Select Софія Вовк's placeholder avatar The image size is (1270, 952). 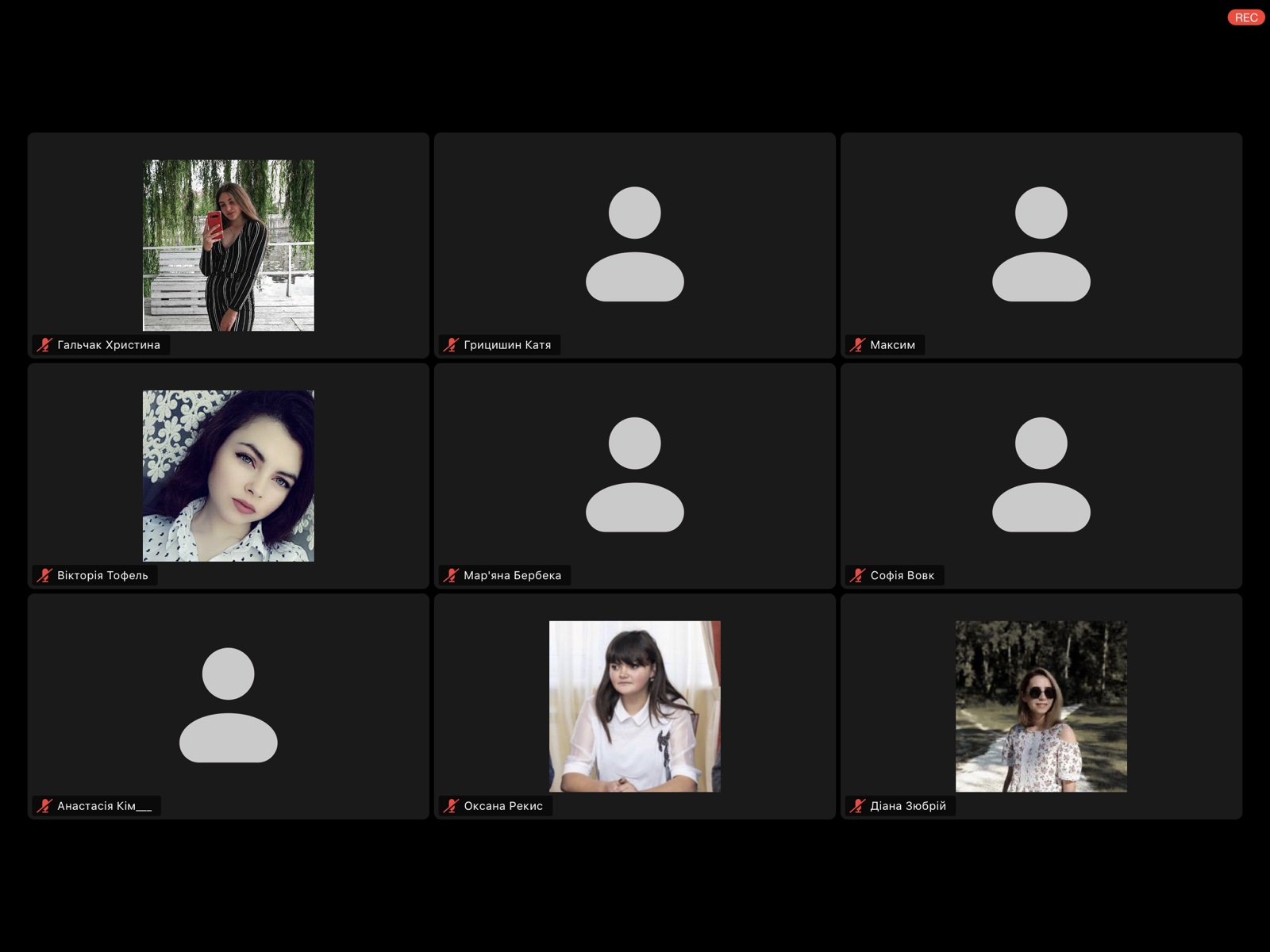coord(1041,474)
